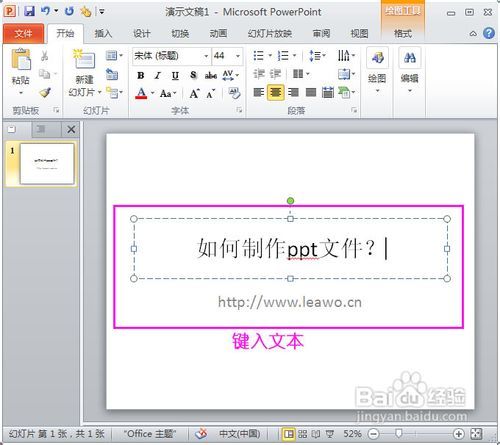Image resolution: width=500 pixels, height=445 pixels.
Task: Click the New Slide (新建幻灯片) icon
Action: (x=84, y=59)
